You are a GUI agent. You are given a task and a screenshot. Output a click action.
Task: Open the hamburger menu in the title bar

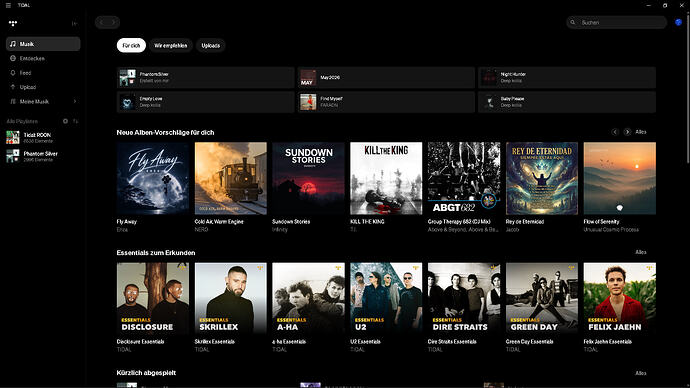8,5
